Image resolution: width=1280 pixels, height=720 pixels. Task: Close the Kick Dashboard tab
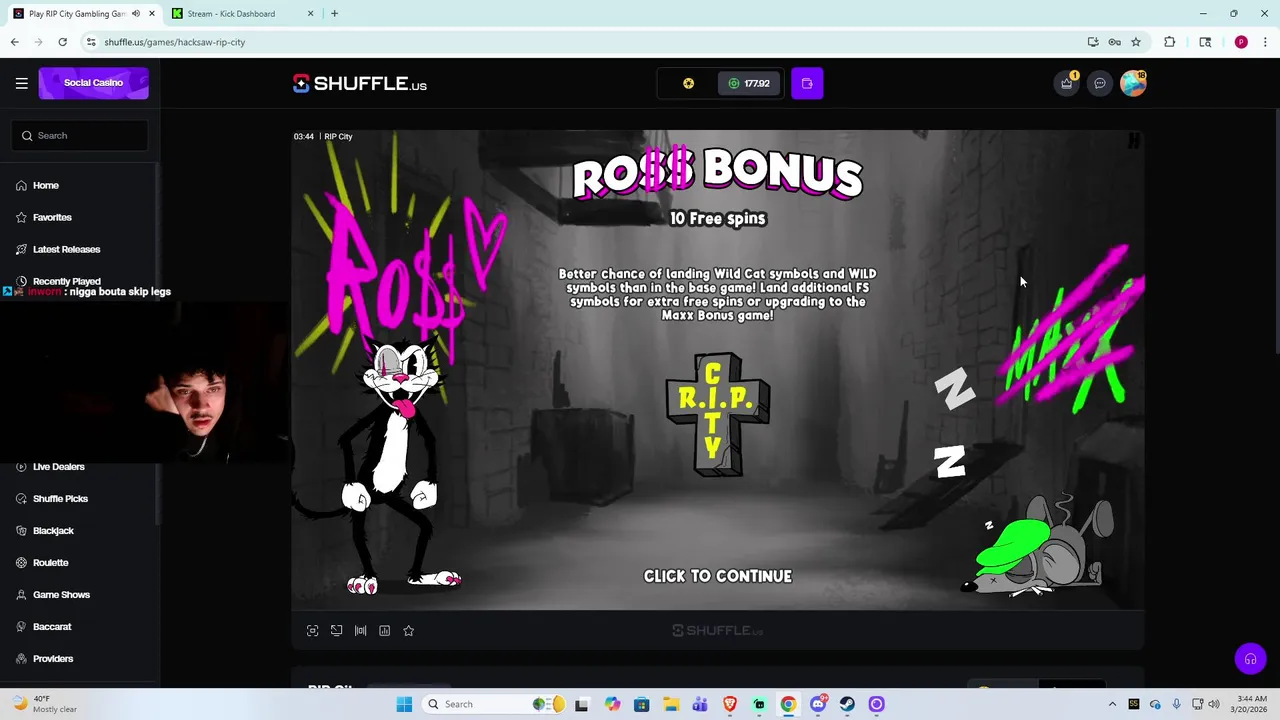coord(310,14)
